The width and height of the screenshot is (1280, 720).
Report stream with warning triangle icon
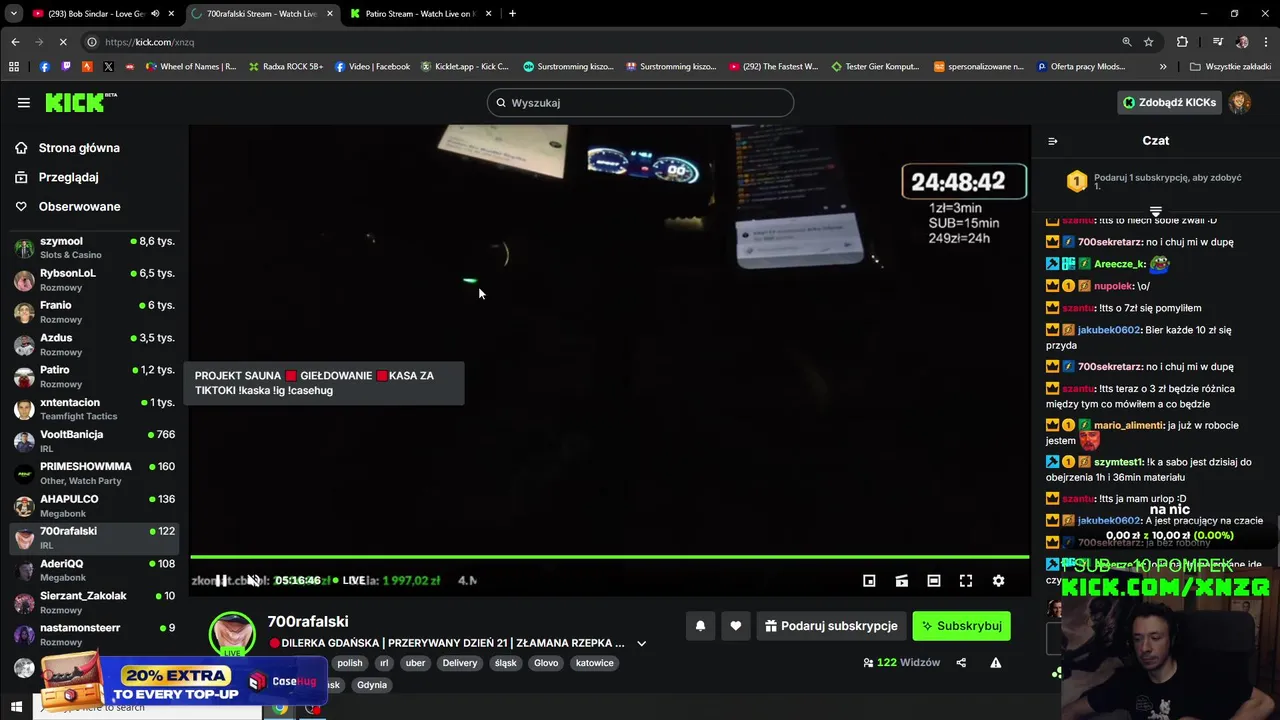(995, 662)
